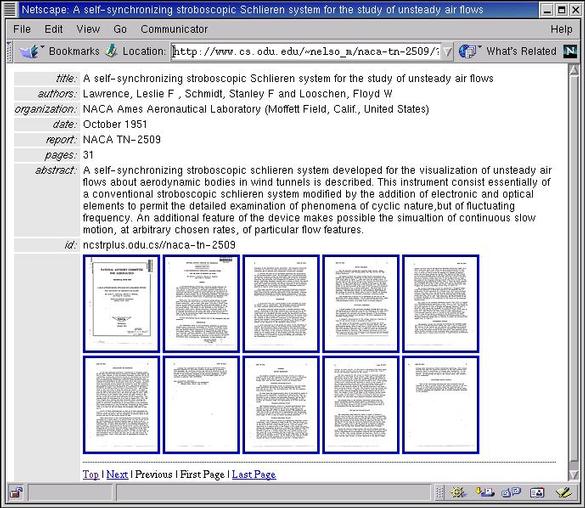The height and width of the screenshot is (508, 585).
Task: Open Address Book icon in component bar
Action: coord(537,493)
